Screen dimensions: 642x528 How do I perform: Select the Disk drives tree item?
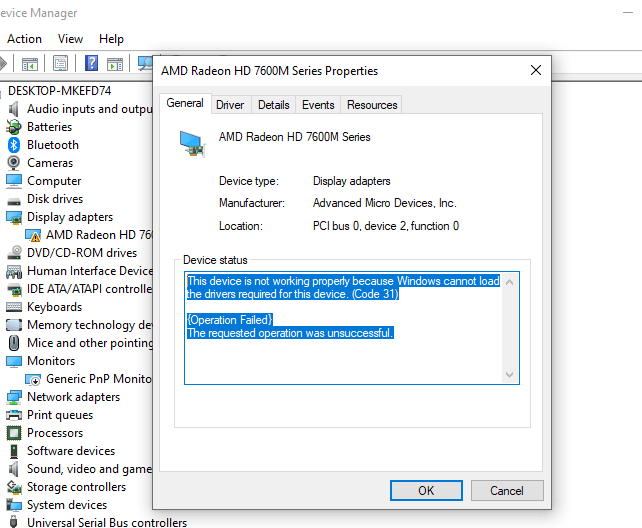tap(55, 199)
